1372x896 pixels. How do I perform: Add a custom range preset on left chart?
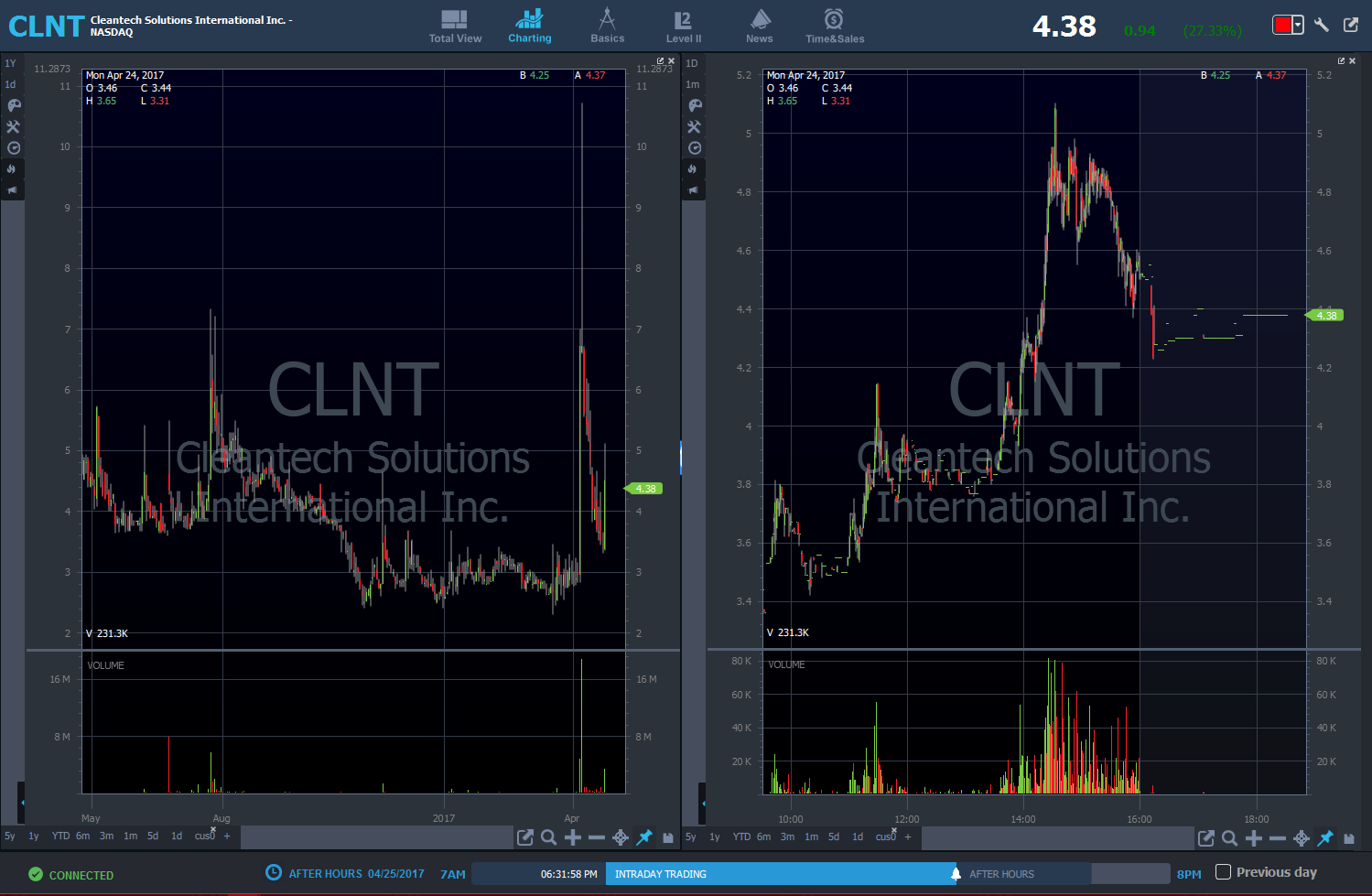227,836
